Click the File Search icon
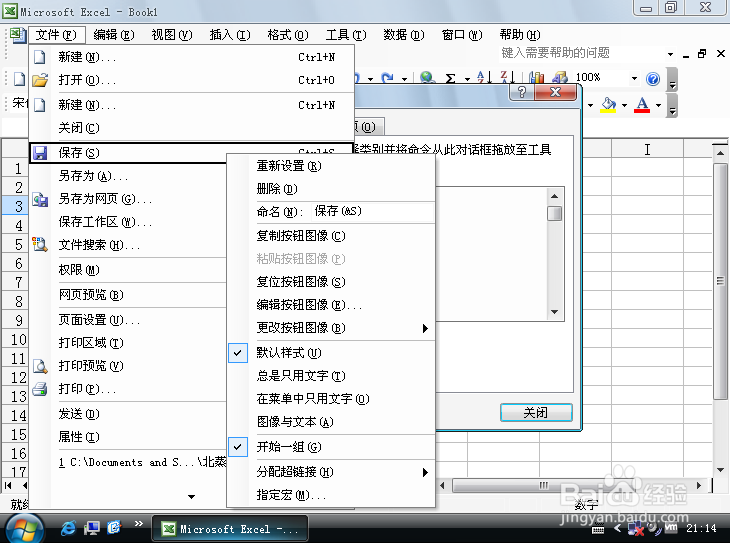This screenshot has height=543, width=730. [x=40, y=244]
